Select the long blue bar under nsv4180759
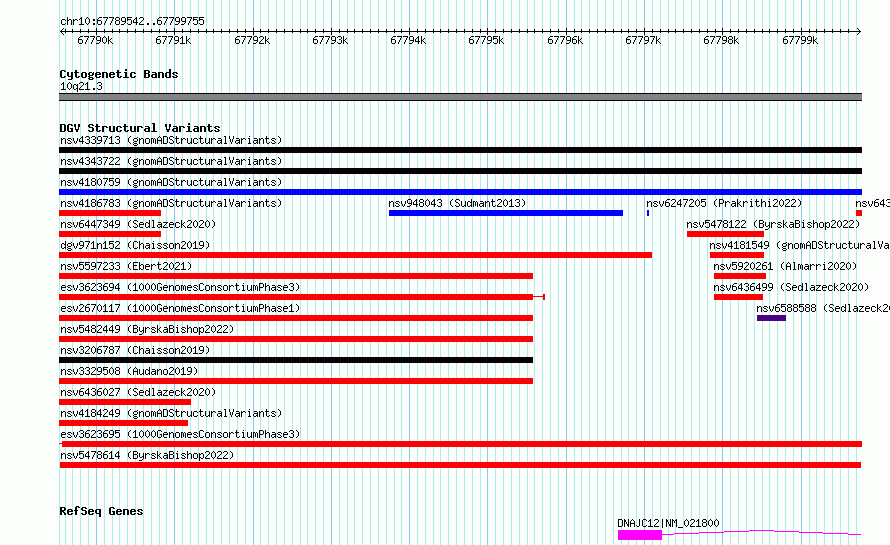 click(460, 192)
